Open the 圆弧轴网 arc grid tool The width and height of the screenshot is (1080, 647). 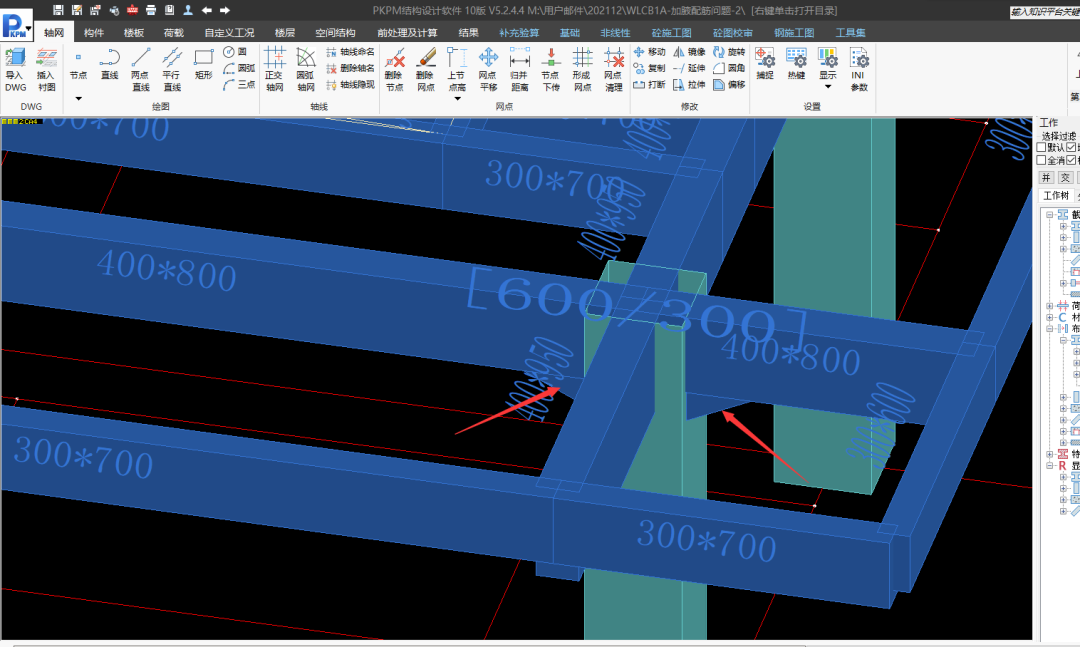point(305,69)
